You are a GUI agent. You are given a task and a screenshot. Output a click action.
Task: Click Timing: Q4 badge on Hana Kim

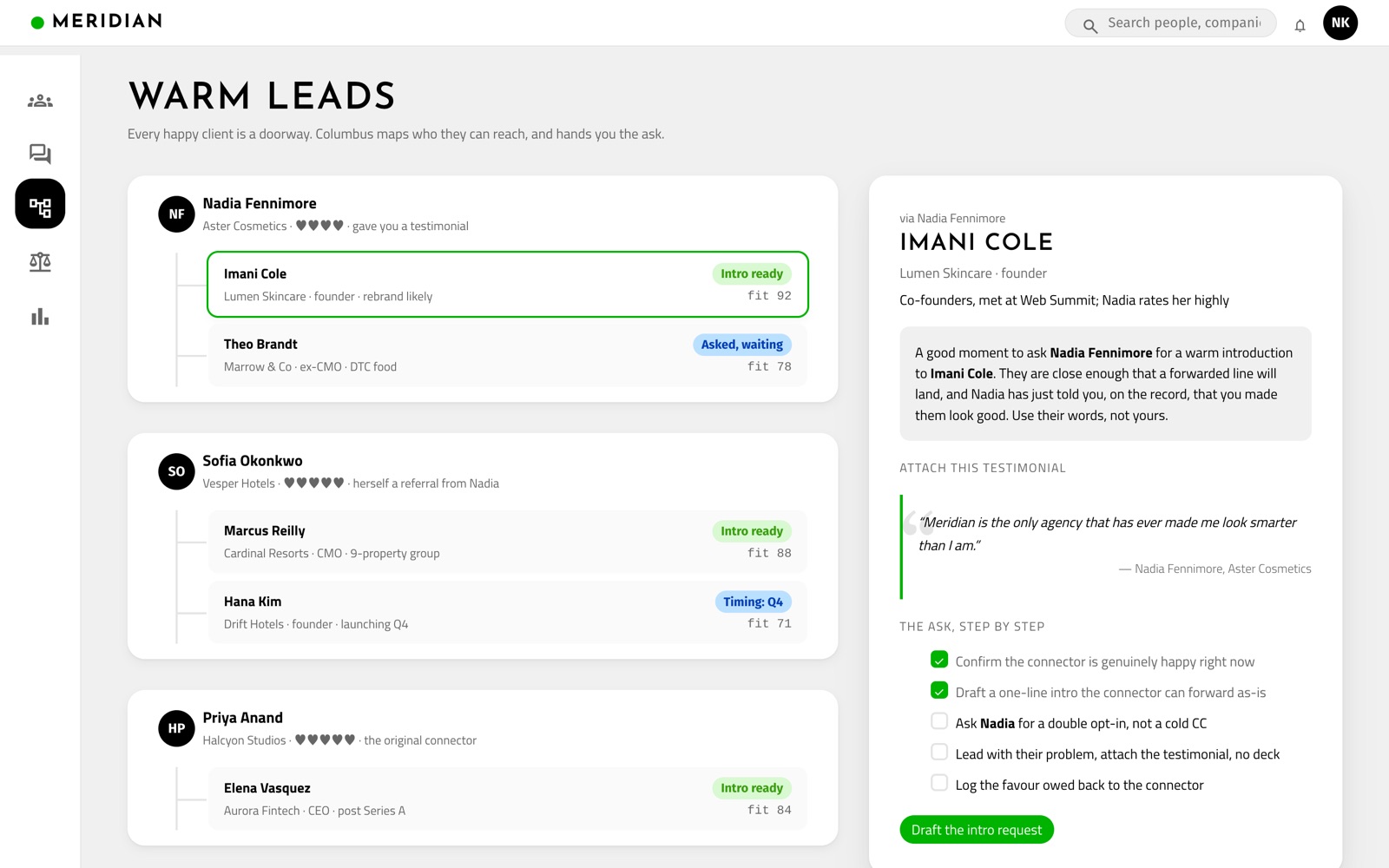pyautogui.click(x=754, y=602)
